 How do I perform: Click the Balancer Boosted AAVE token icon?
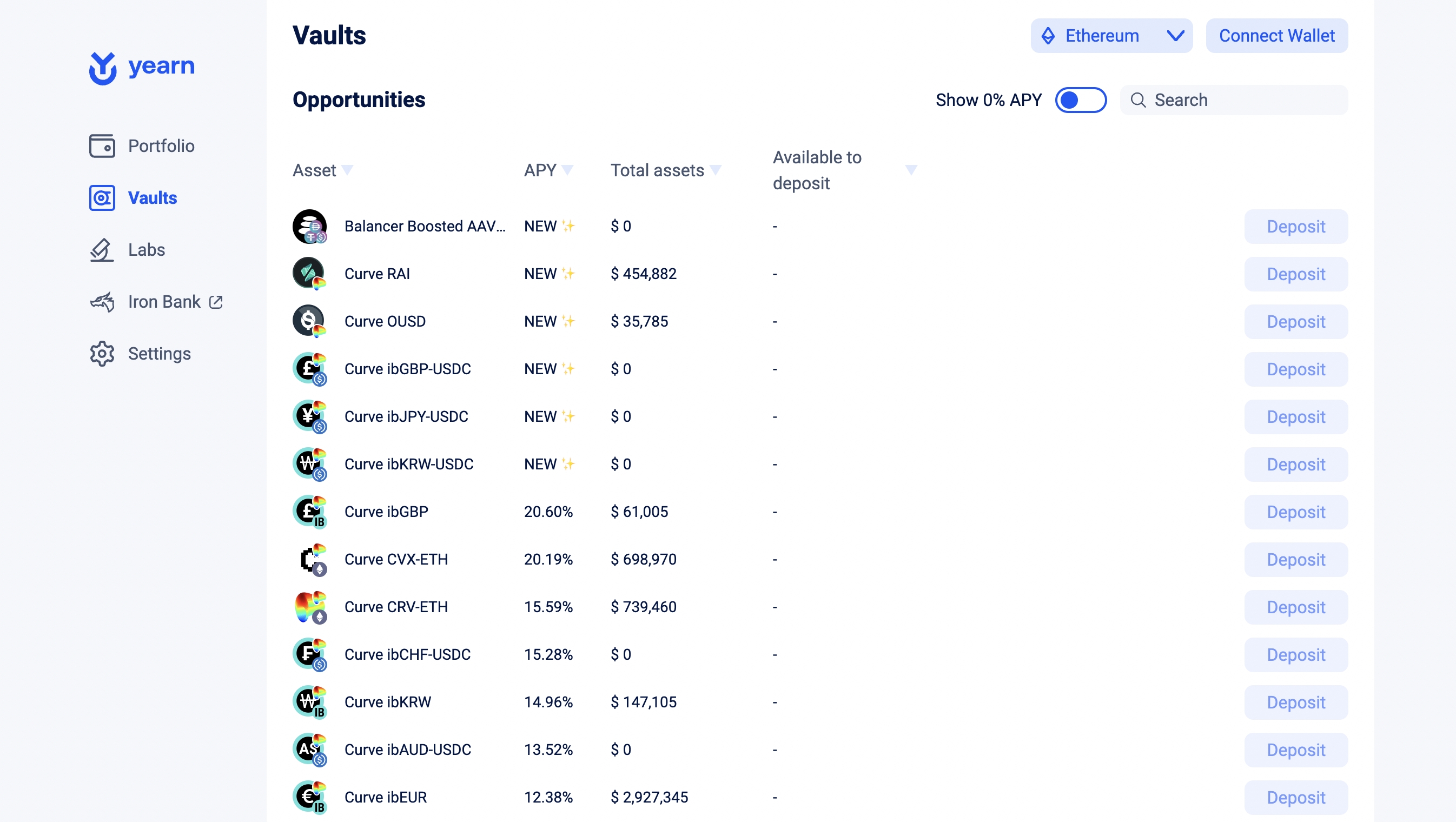(x=310, y=227)
